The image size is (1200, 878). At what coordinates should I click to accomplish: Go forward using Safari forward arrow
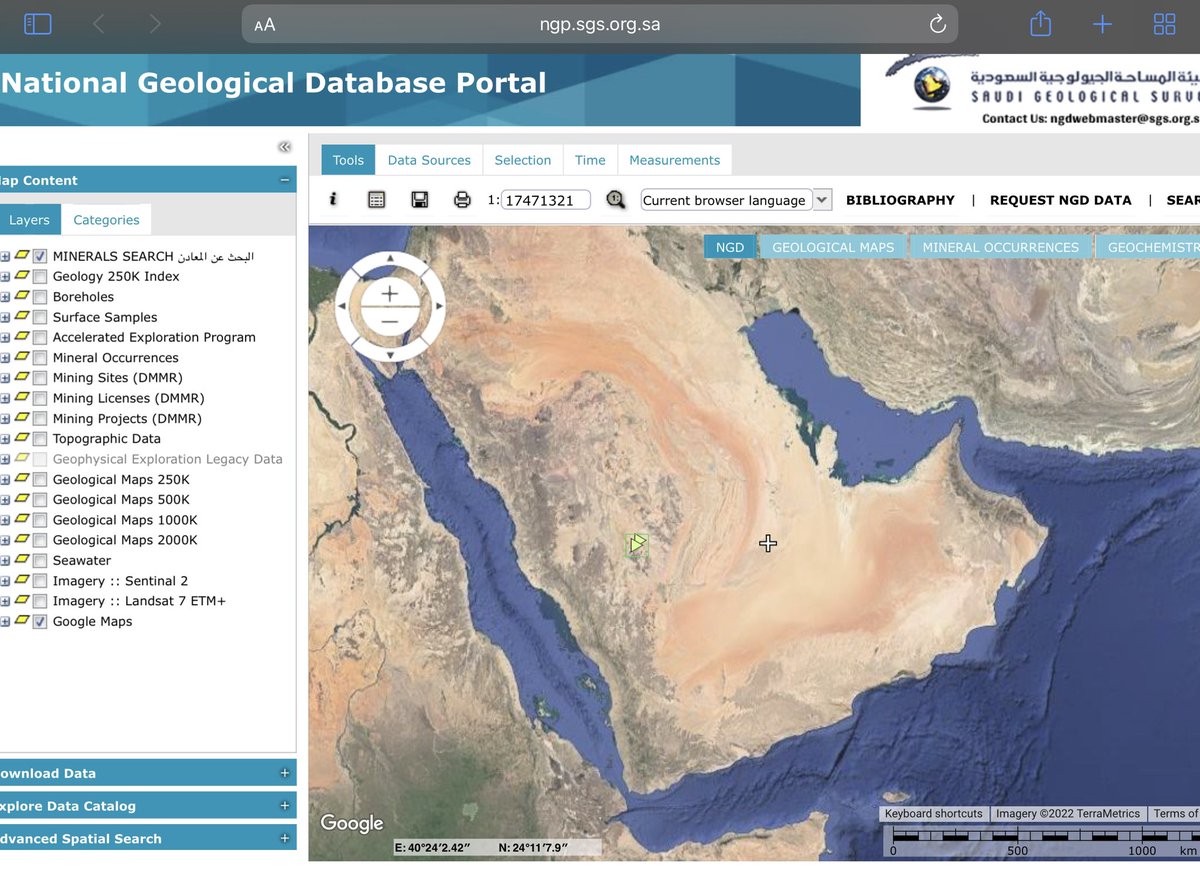pos(155,24)
